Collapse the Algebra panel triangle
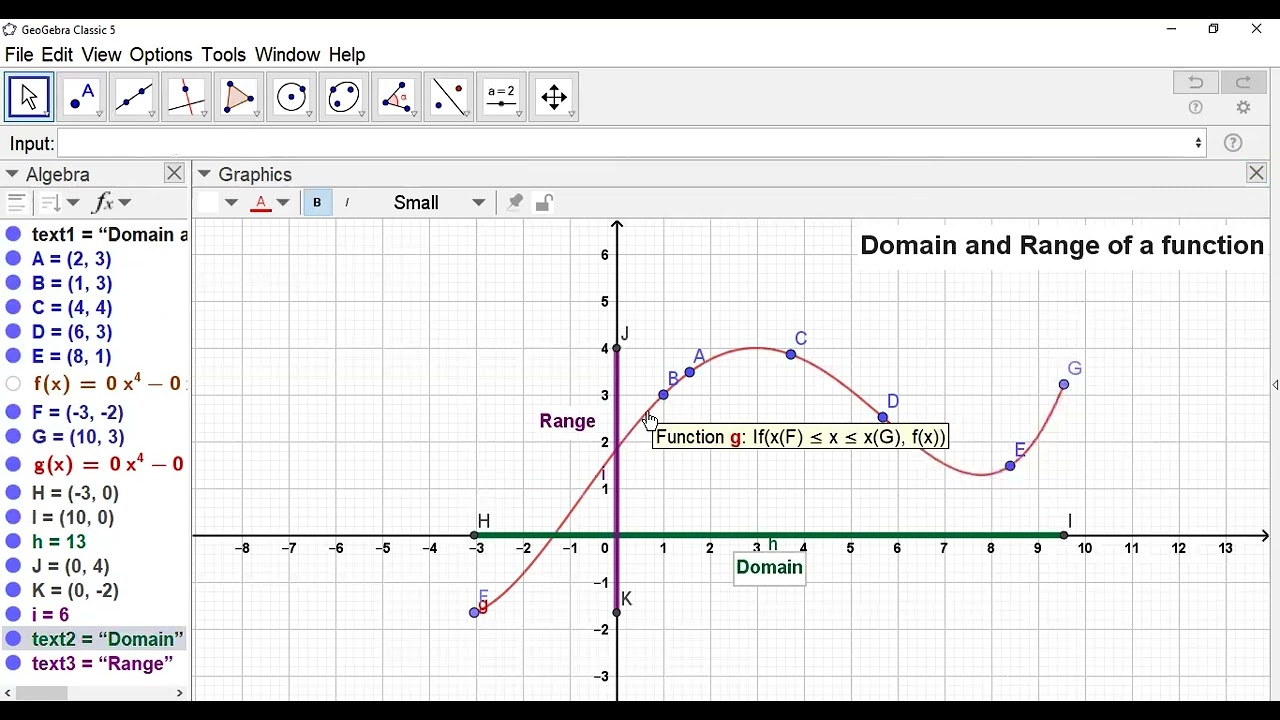Image resolution: width=1280 pixels, height=720 pixels. point(12,174)
